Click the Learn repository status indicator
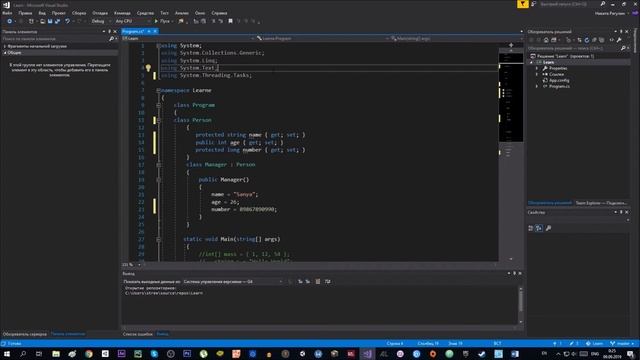 point(594,344)
